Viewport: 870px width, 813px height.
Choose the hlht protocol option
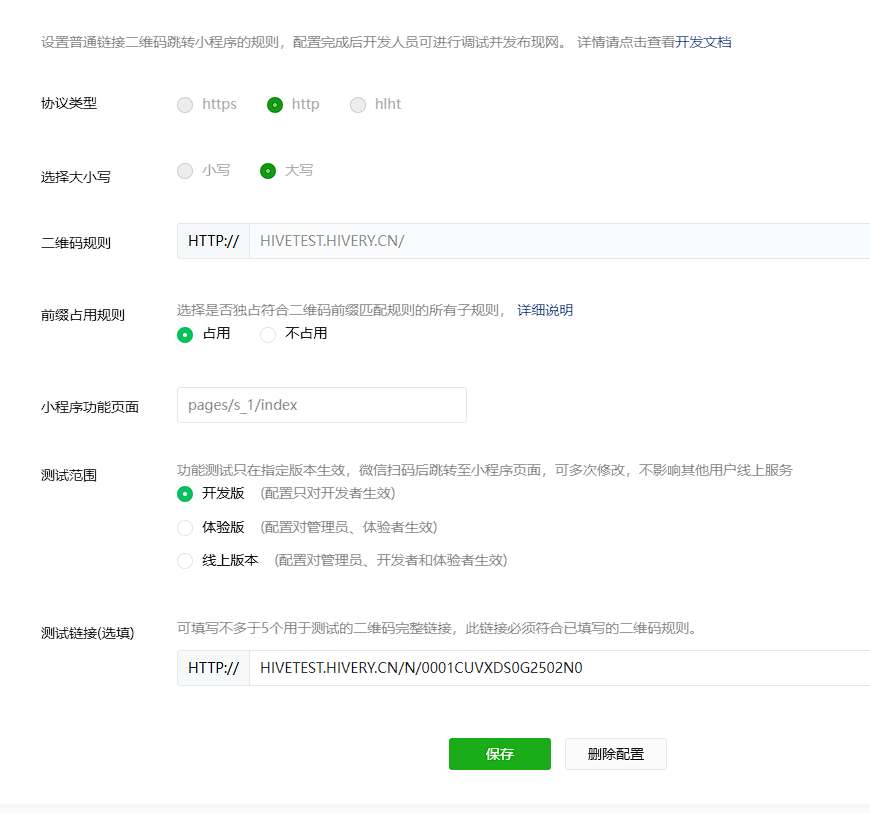pos(358,104)
